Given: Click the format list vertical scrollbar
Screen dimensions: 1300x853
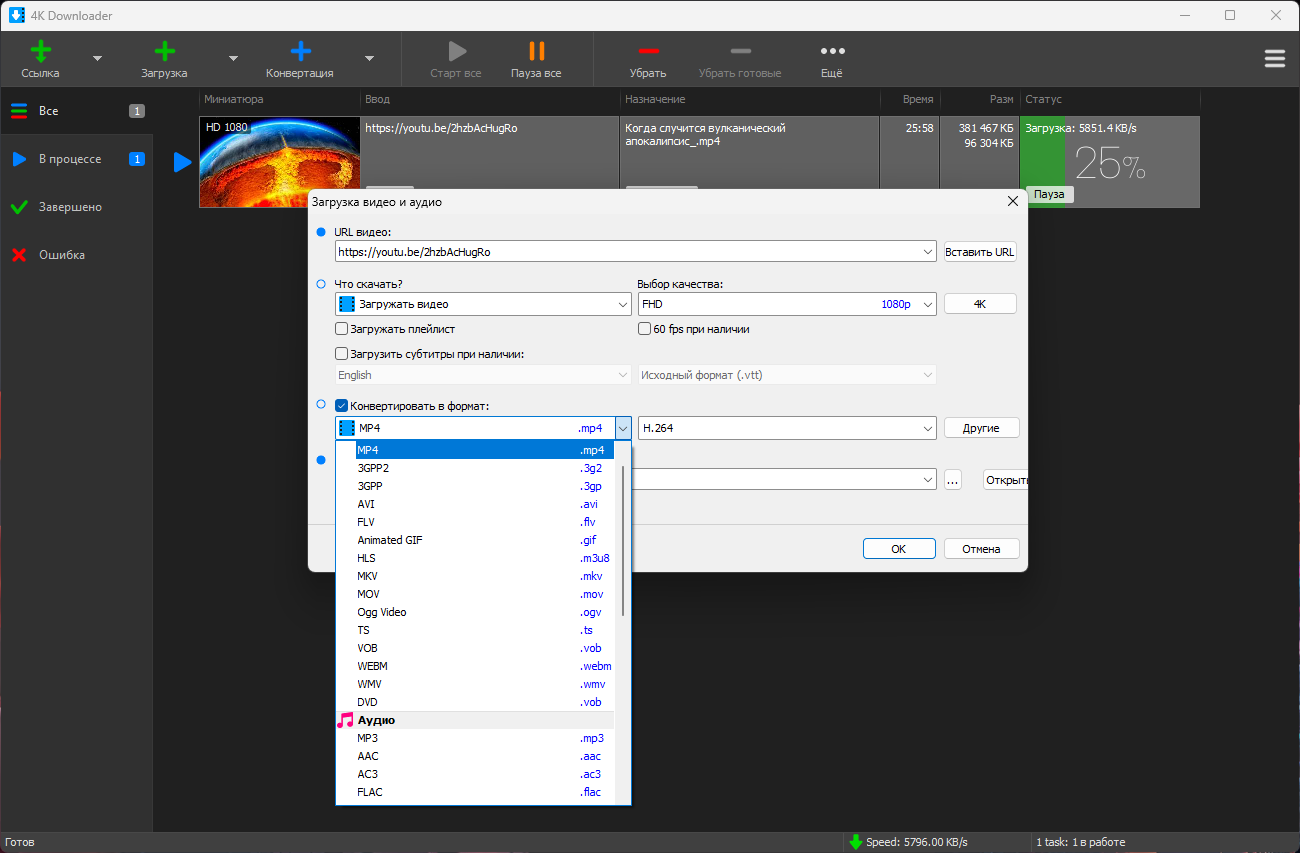Looking at the screenshot, I should (623, 540).
